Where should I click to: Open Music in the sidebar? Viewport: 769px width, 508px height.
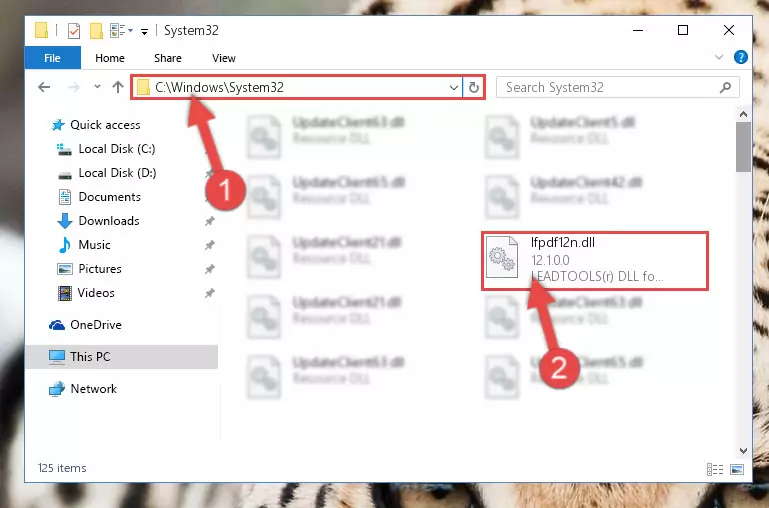point(85,245)
